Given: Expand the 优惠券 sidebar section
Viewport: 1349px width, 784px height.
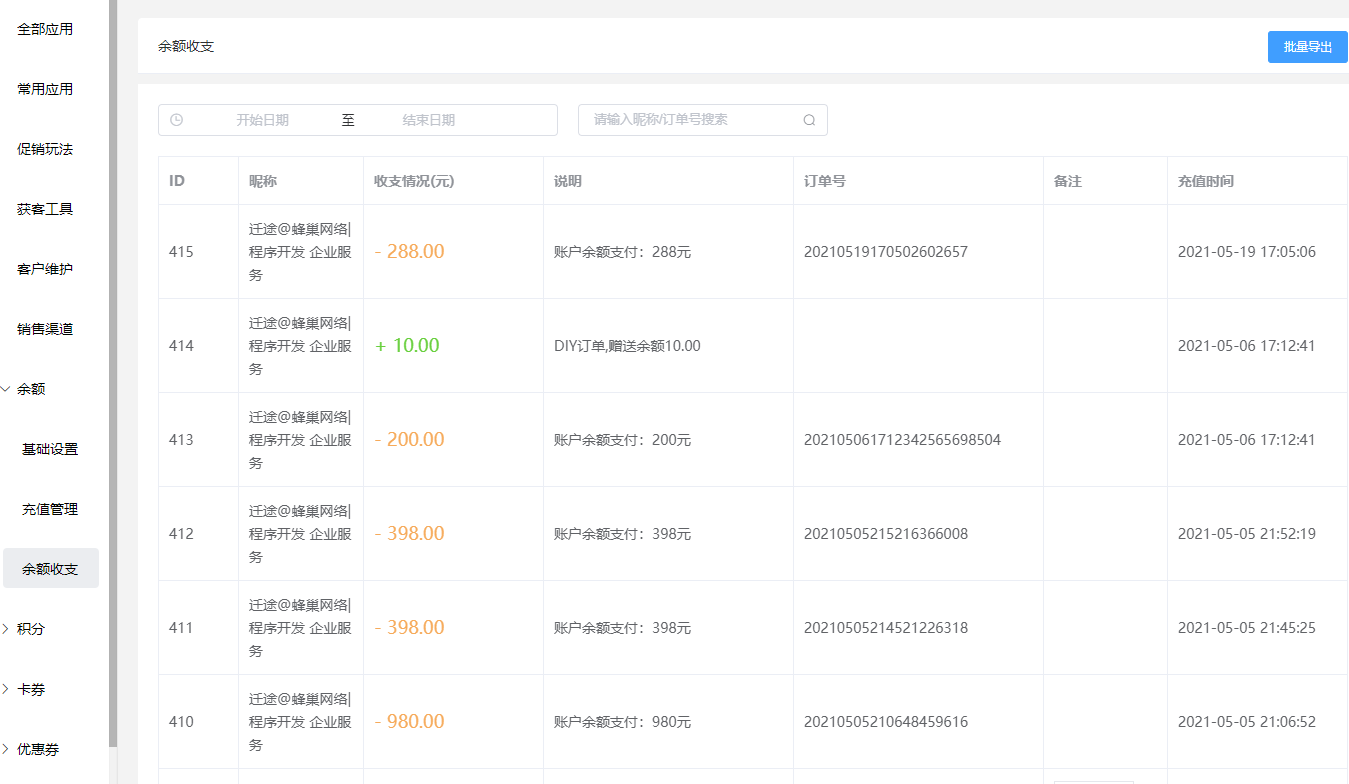Looking at the screenshot, I should [x=36, y=749].
